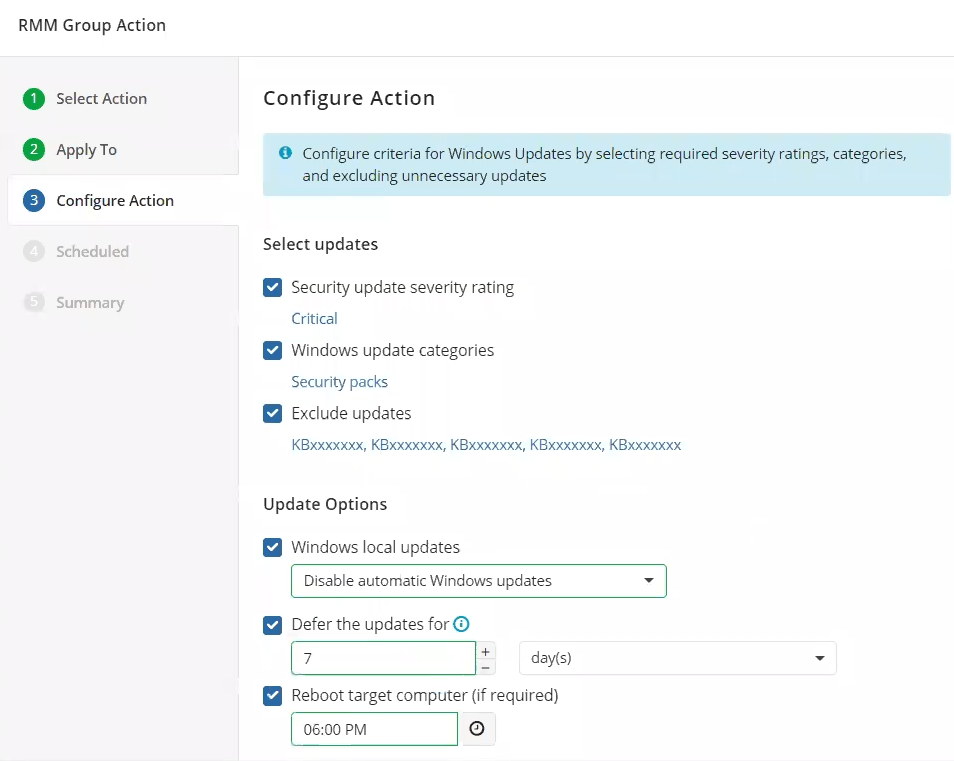Open the clock time picker icon
Image resolution: width=954 pixels, height=761 pixels.
(x=477, y=729)
